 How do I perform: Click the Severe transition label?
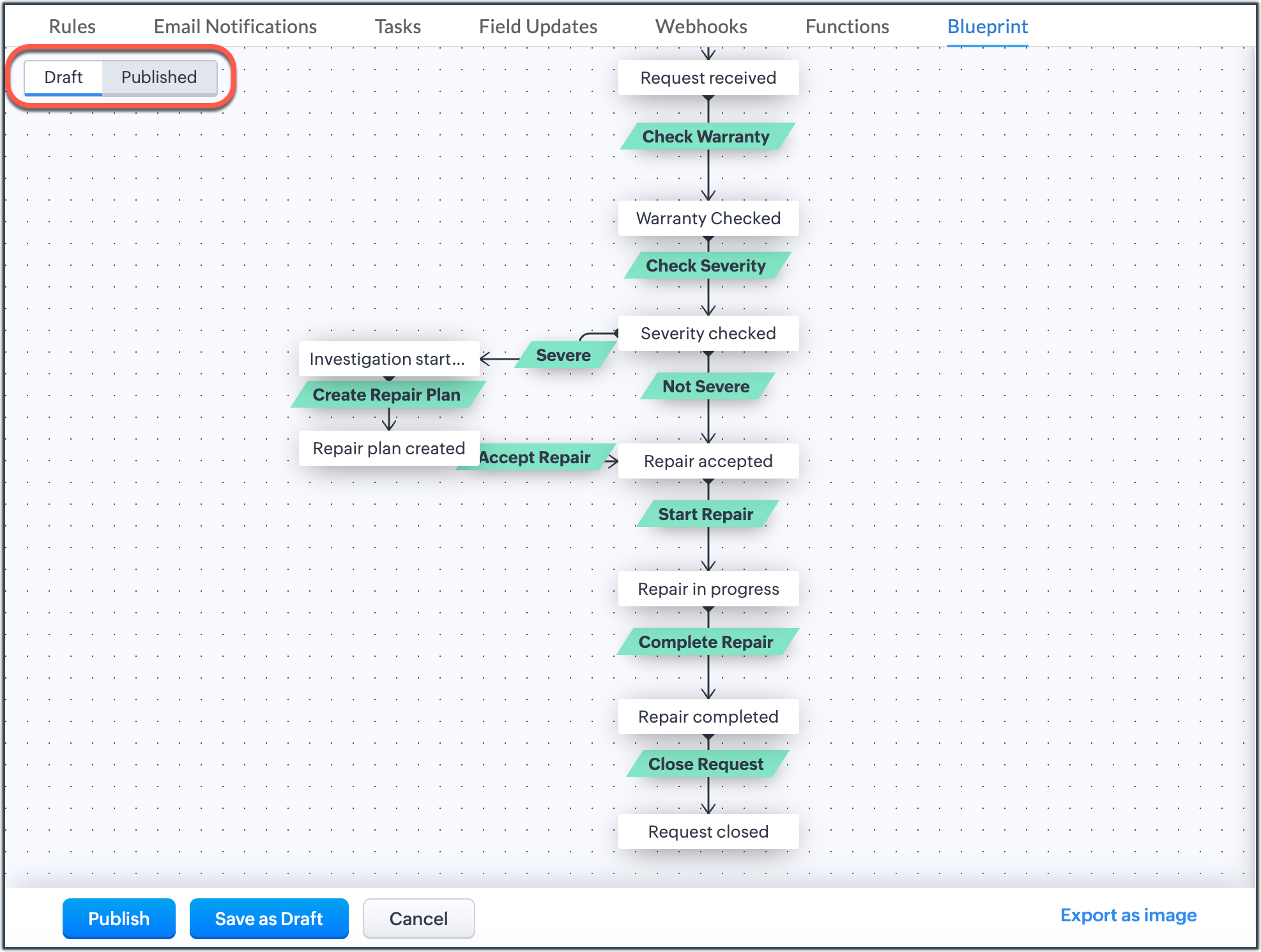click(563, 355)
